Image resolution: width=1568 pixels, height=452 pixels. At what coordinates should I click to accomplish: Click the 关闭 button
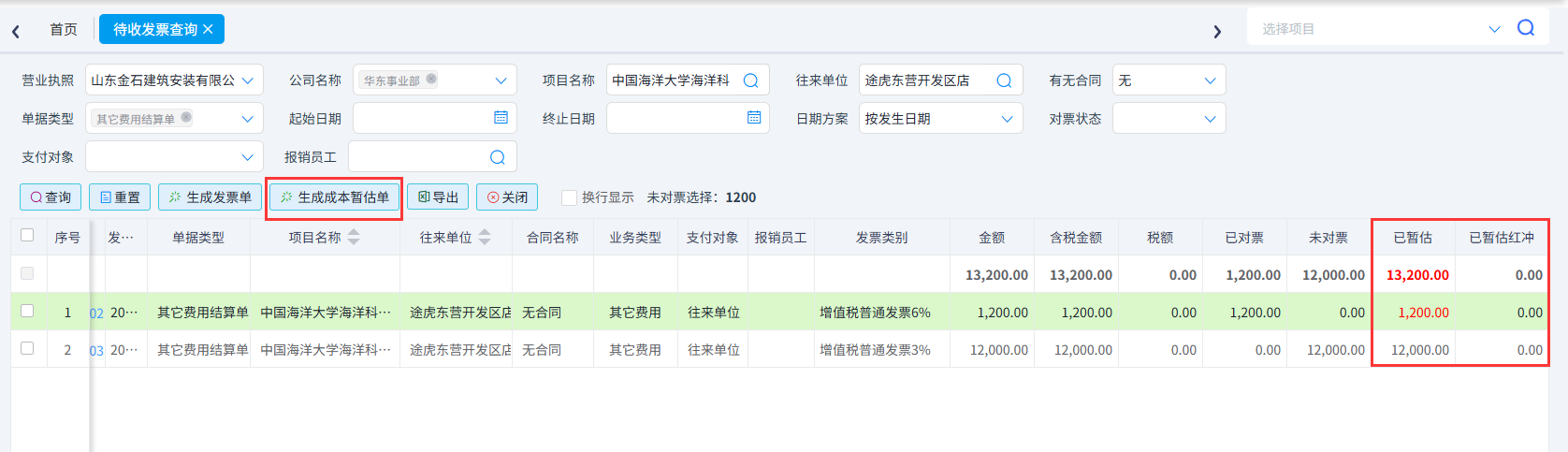point(507,197)
